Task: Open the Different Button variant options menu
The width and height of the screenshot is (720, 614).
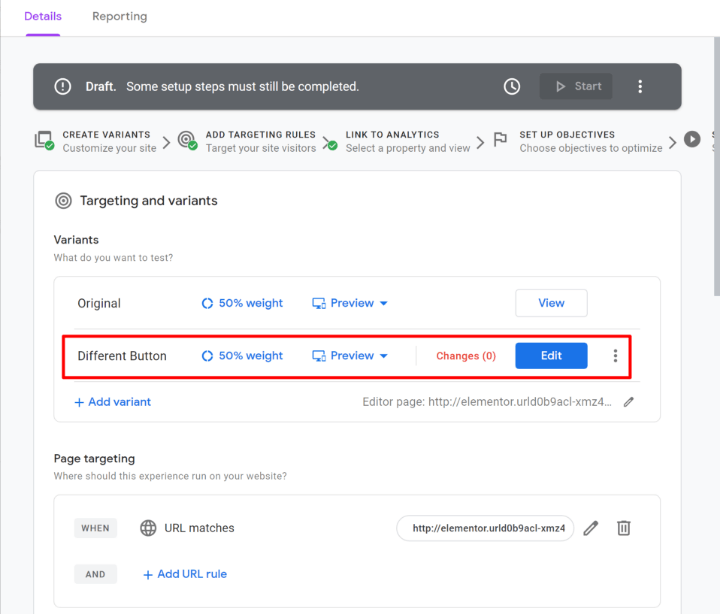Action: tap(615, 356)
